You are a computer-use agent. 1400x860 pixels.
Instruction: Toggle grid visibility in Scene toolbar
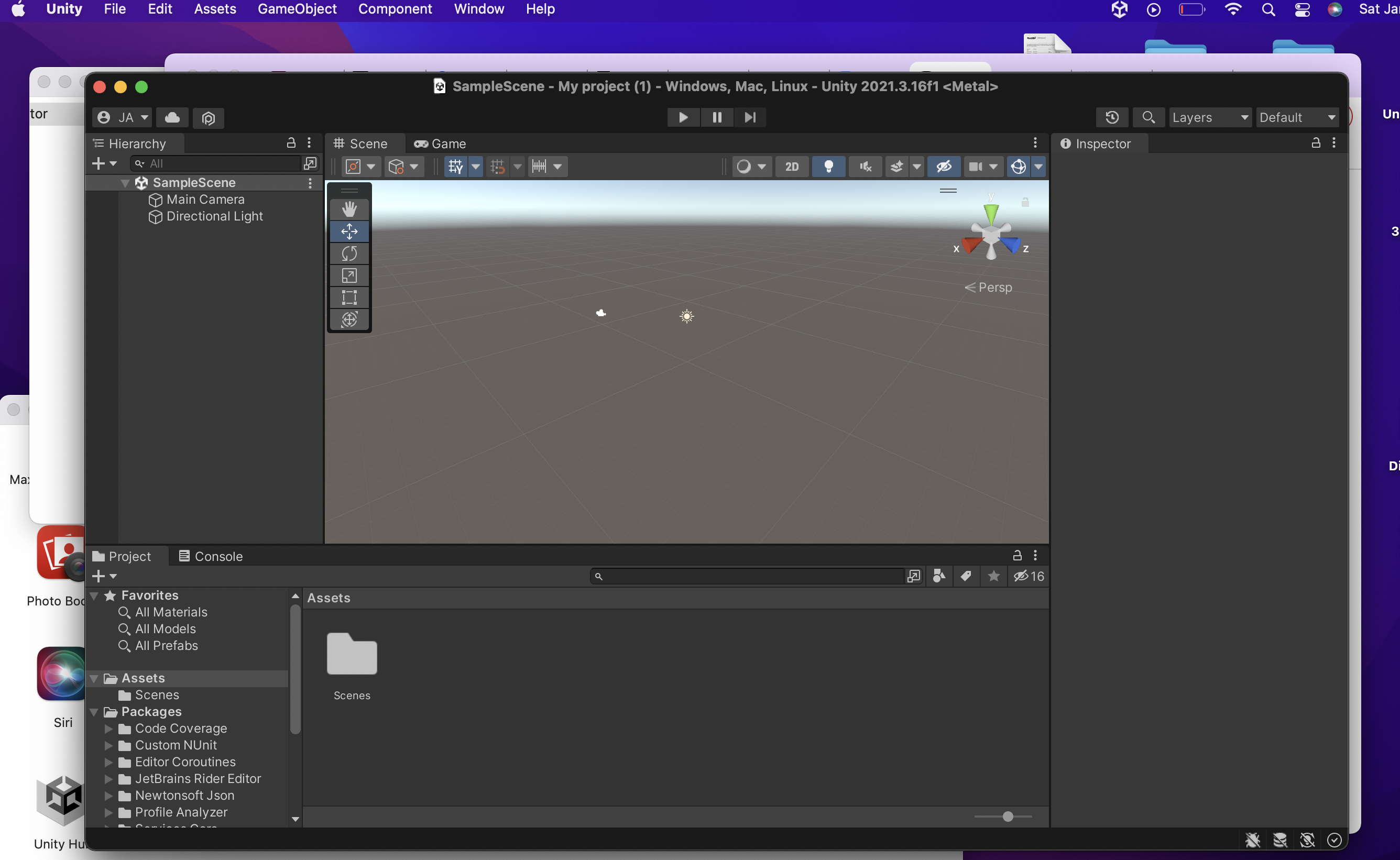click(x=456, y=167)
